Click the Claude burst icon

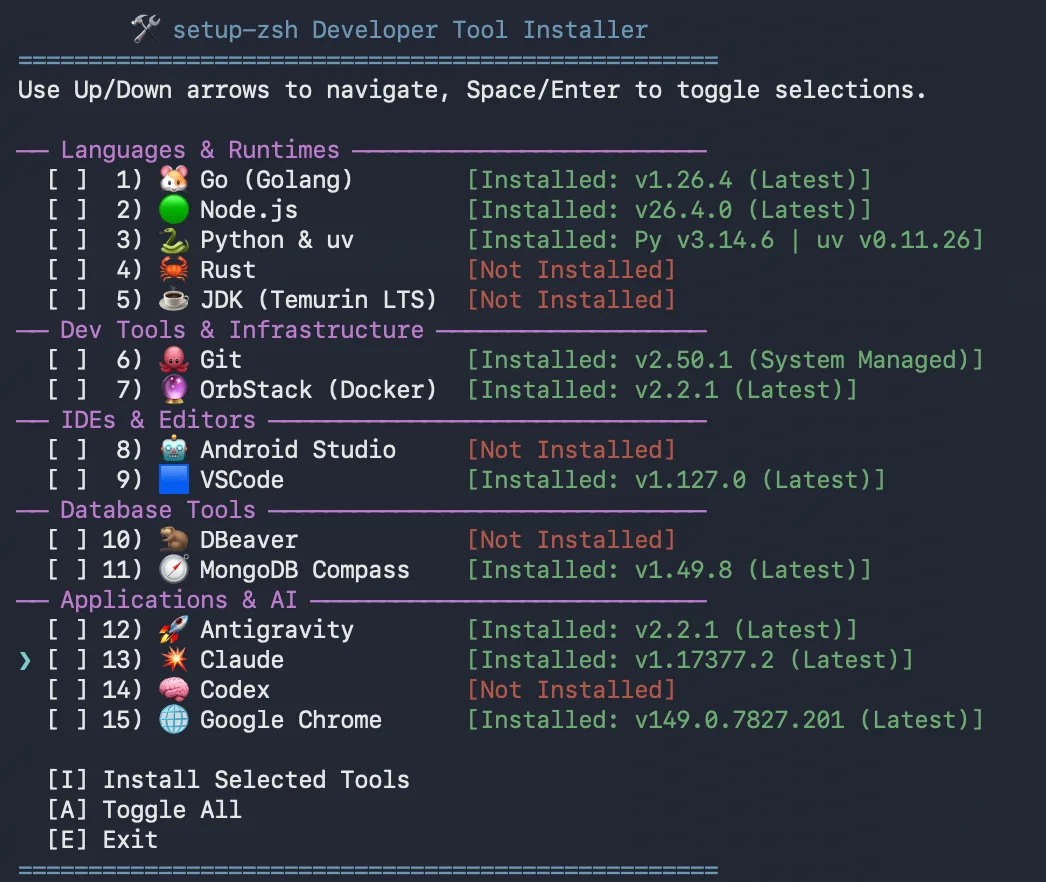click(173, 660)
